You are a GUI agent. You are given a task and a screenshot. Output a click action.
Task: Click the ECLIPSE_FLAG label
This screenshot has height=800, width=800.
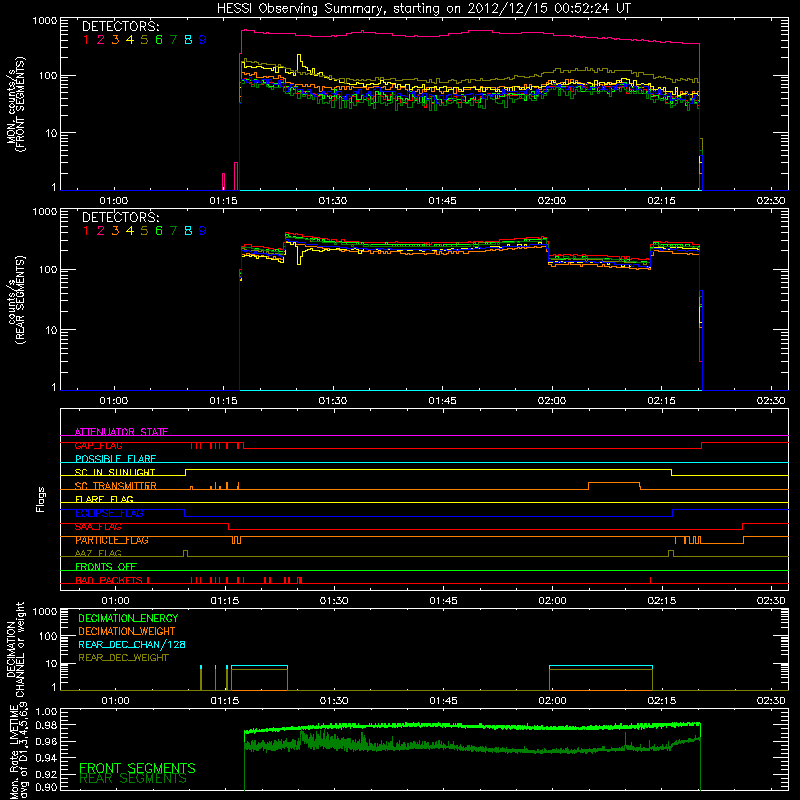click(109, 513)
